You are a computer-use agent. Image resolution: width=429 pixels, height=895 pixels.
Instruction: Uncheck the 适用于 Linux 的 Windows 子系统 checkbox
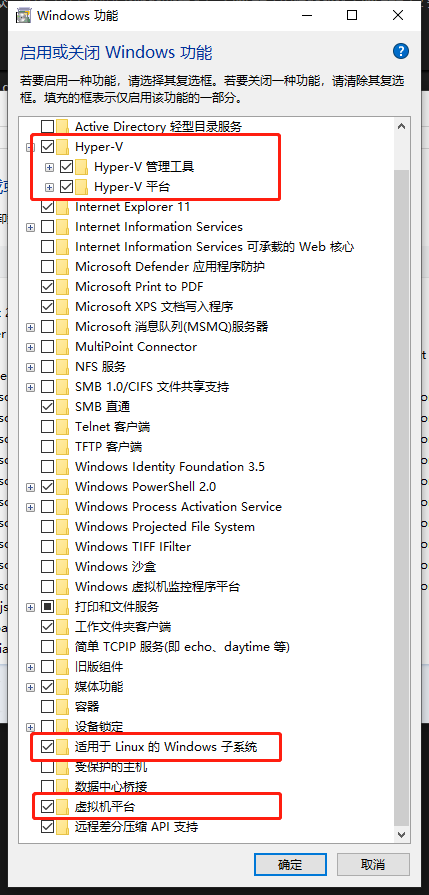(x=48, y=747)
